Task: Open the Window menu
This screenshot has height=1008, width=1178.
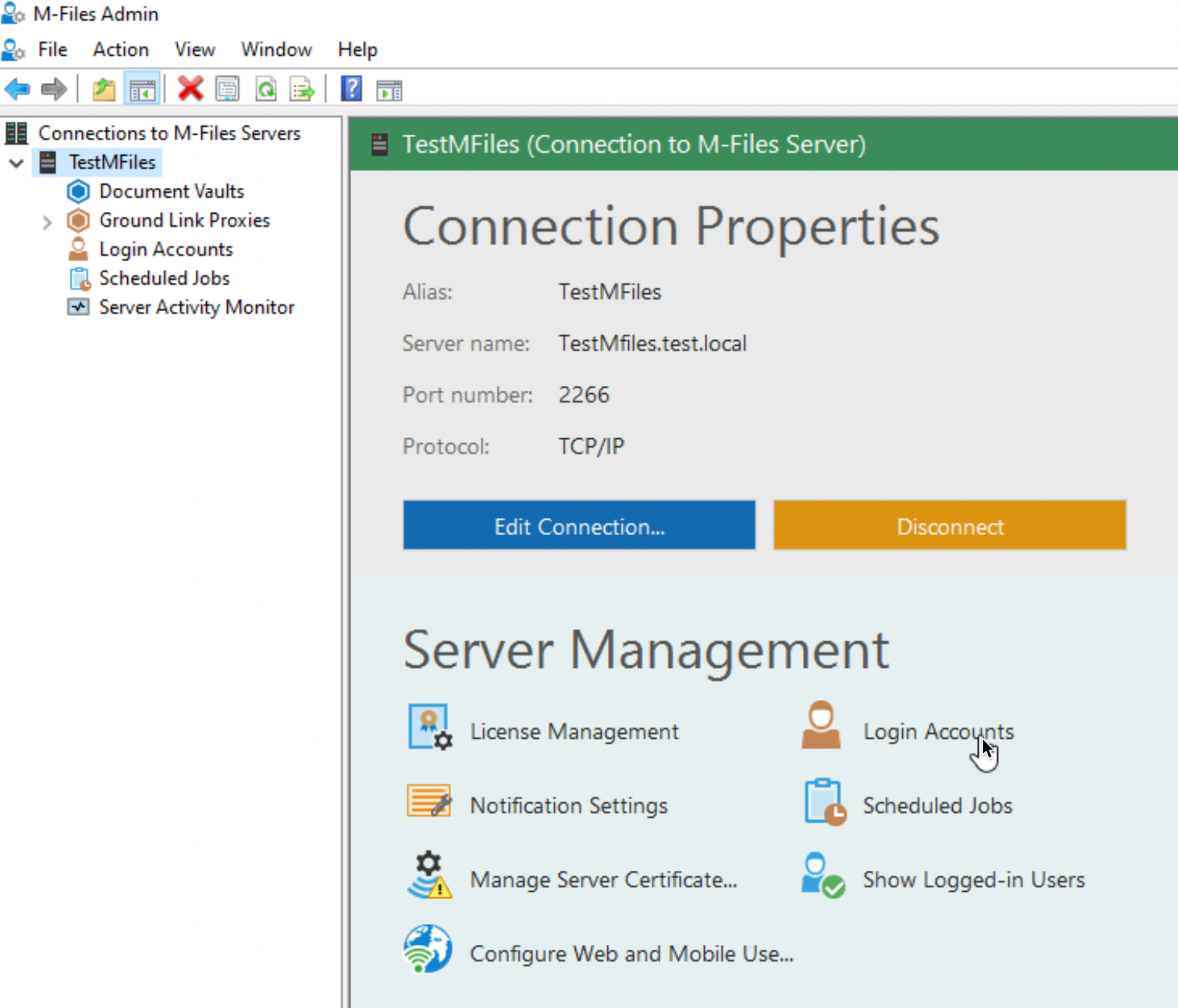Action: coord(276,49)
